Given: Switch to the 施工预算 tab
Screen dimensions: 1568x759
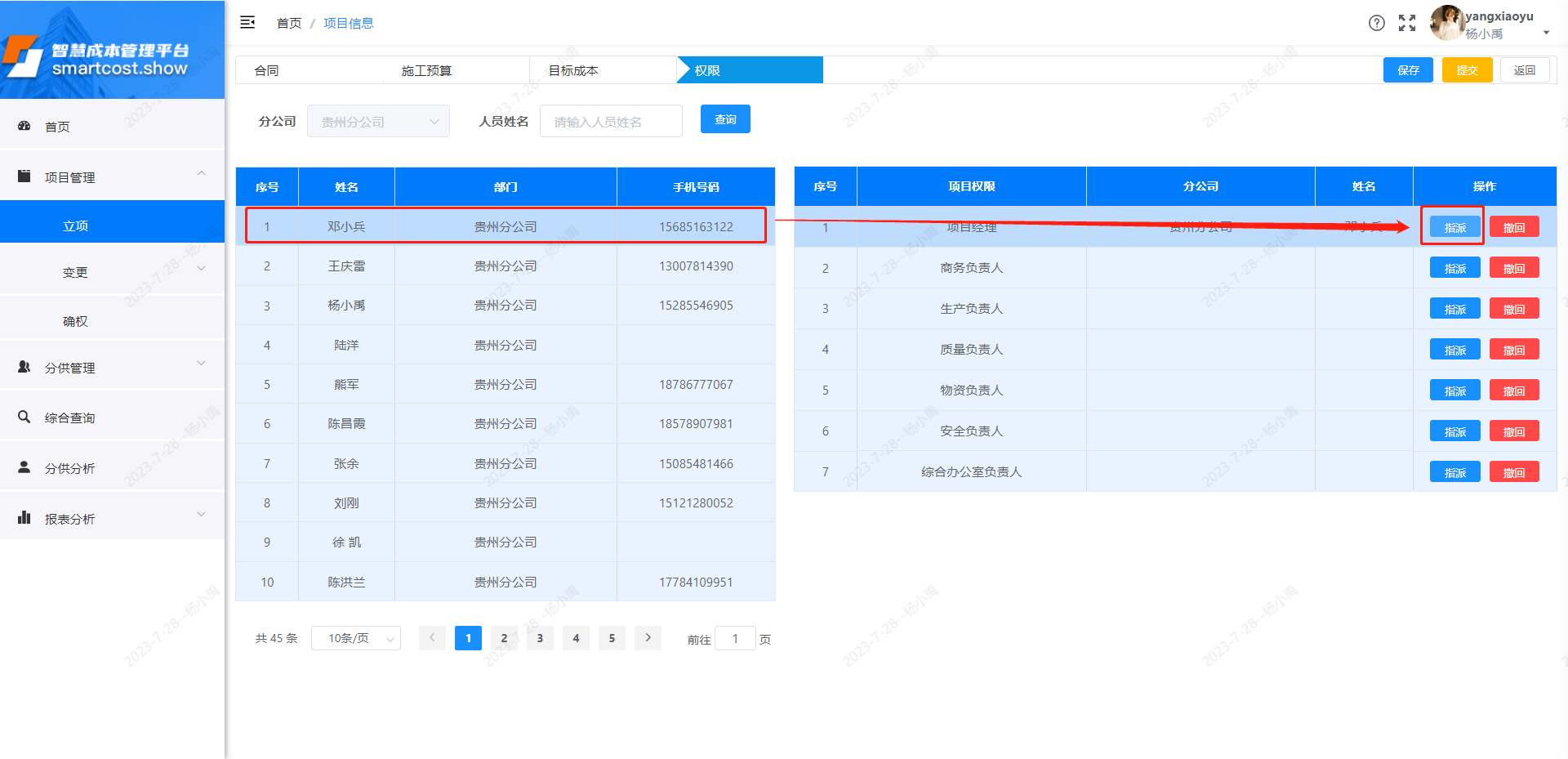Looking at the screenshot, I should coord(426,70).
